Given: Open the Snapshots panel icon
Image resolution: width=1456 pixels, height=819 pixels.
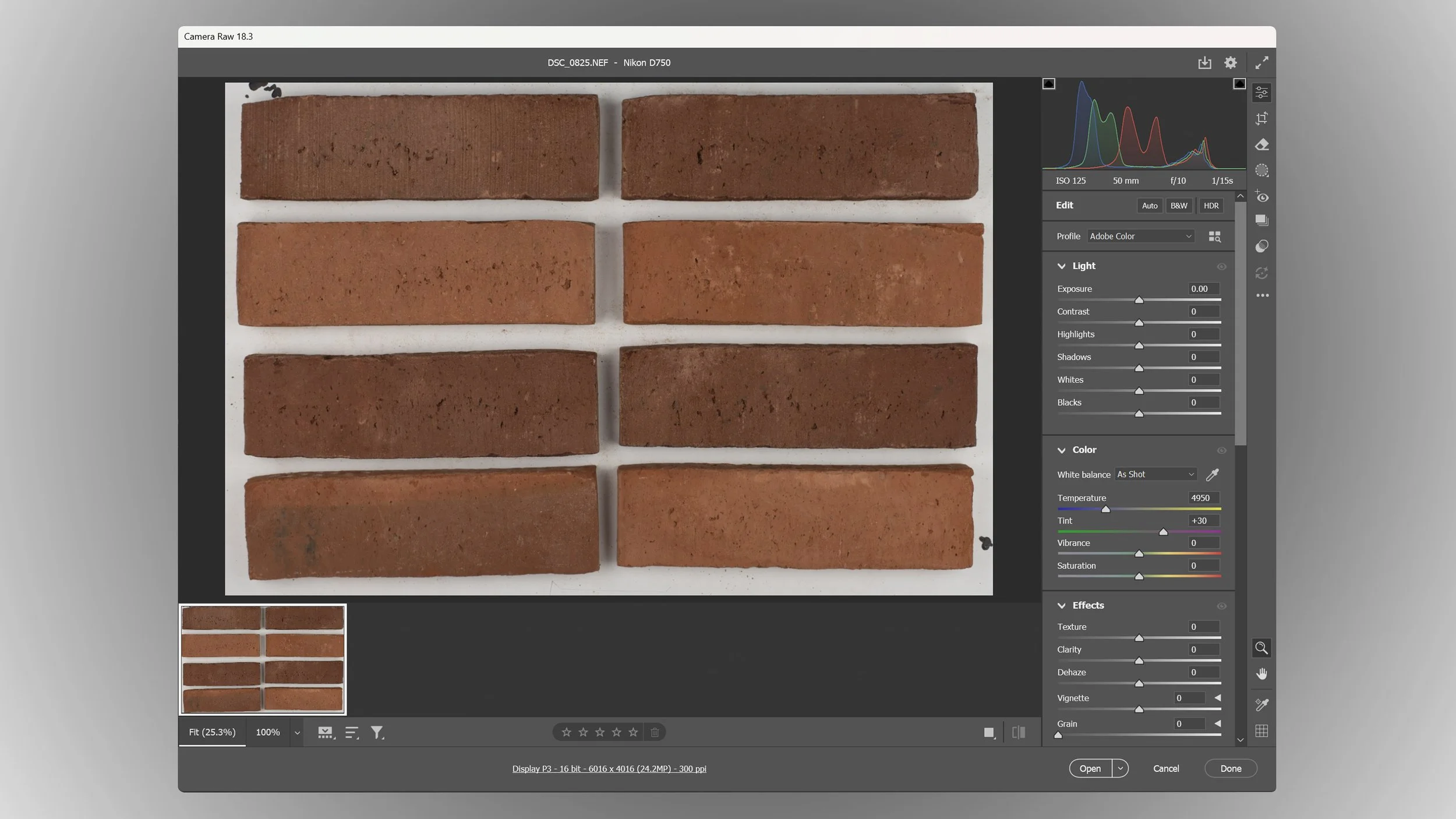Looking at the screenshot, I should 1261,221.
